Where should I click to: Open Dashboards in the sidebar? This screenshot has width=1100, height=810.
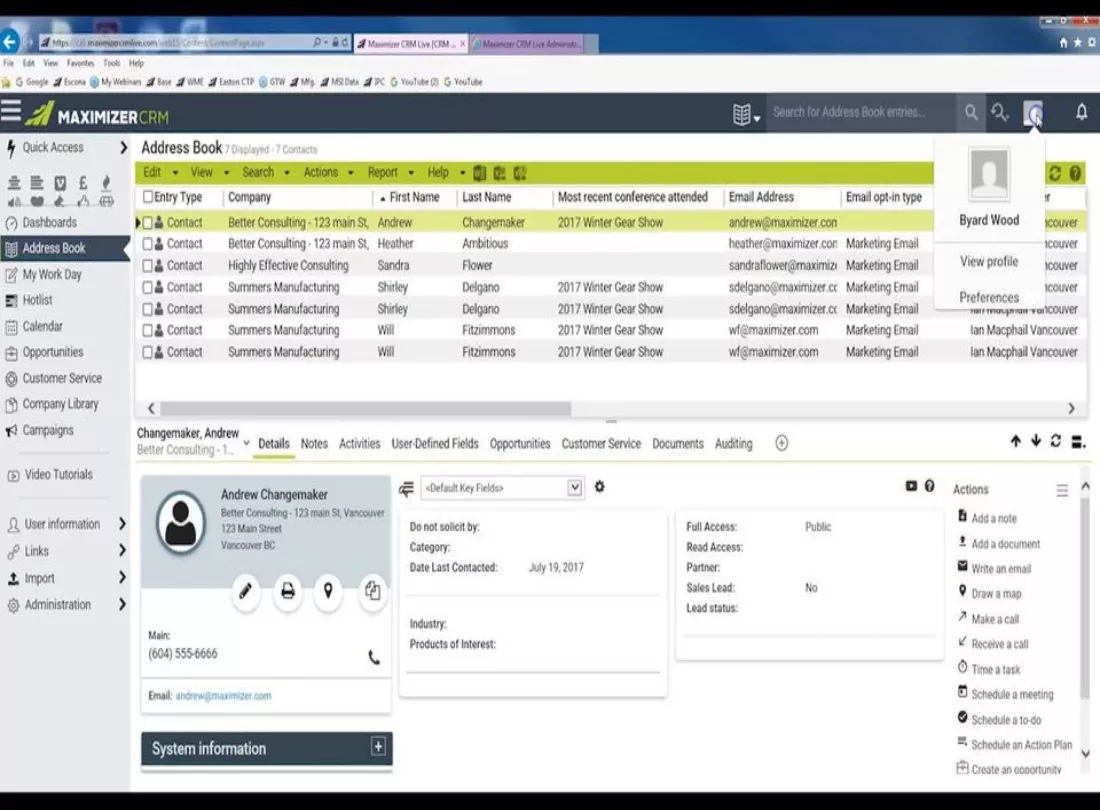(x=49, y=223)
